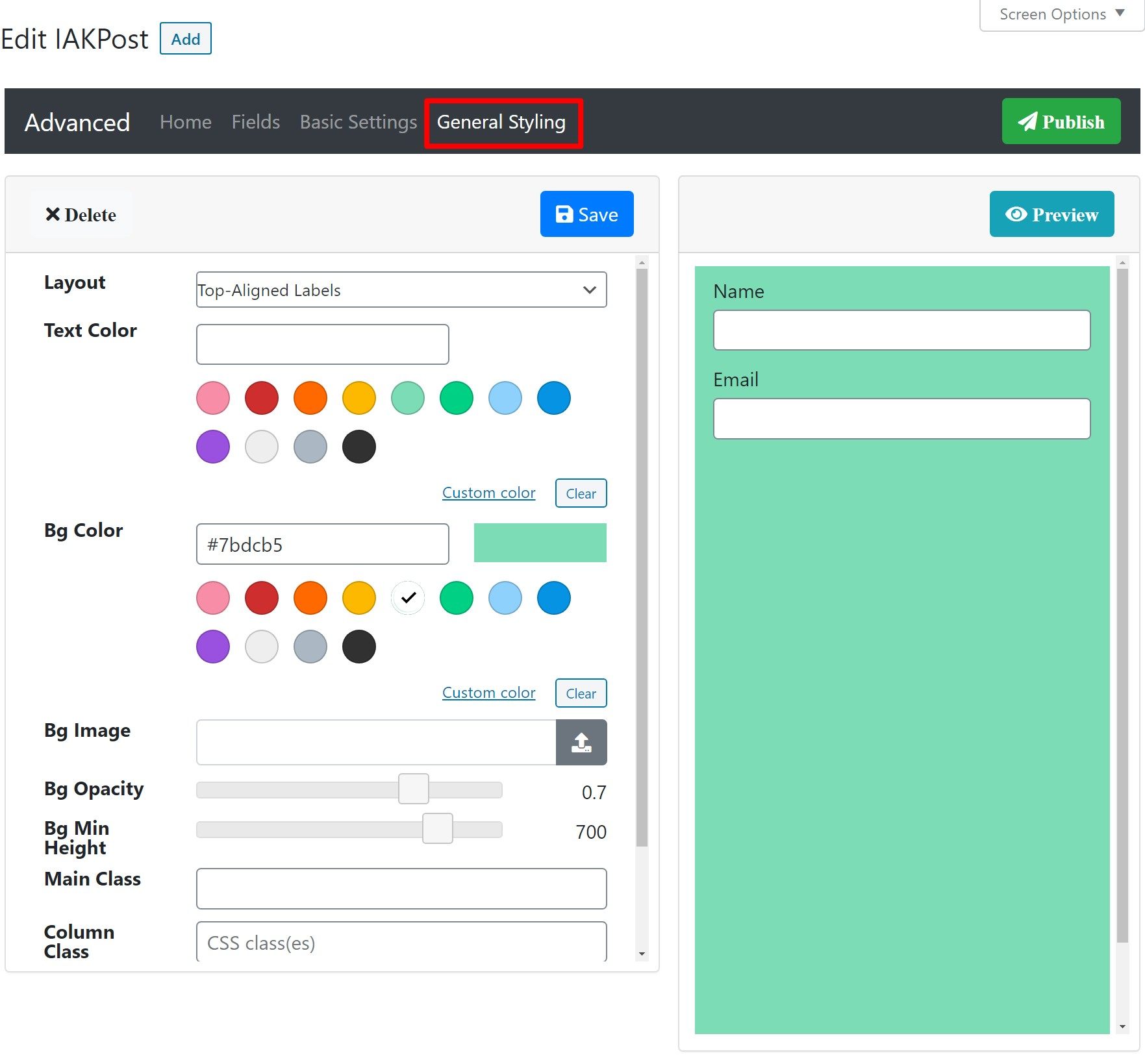Open Custom color link for Bg Color
Screen dimensions: 1145x1064
489,693
